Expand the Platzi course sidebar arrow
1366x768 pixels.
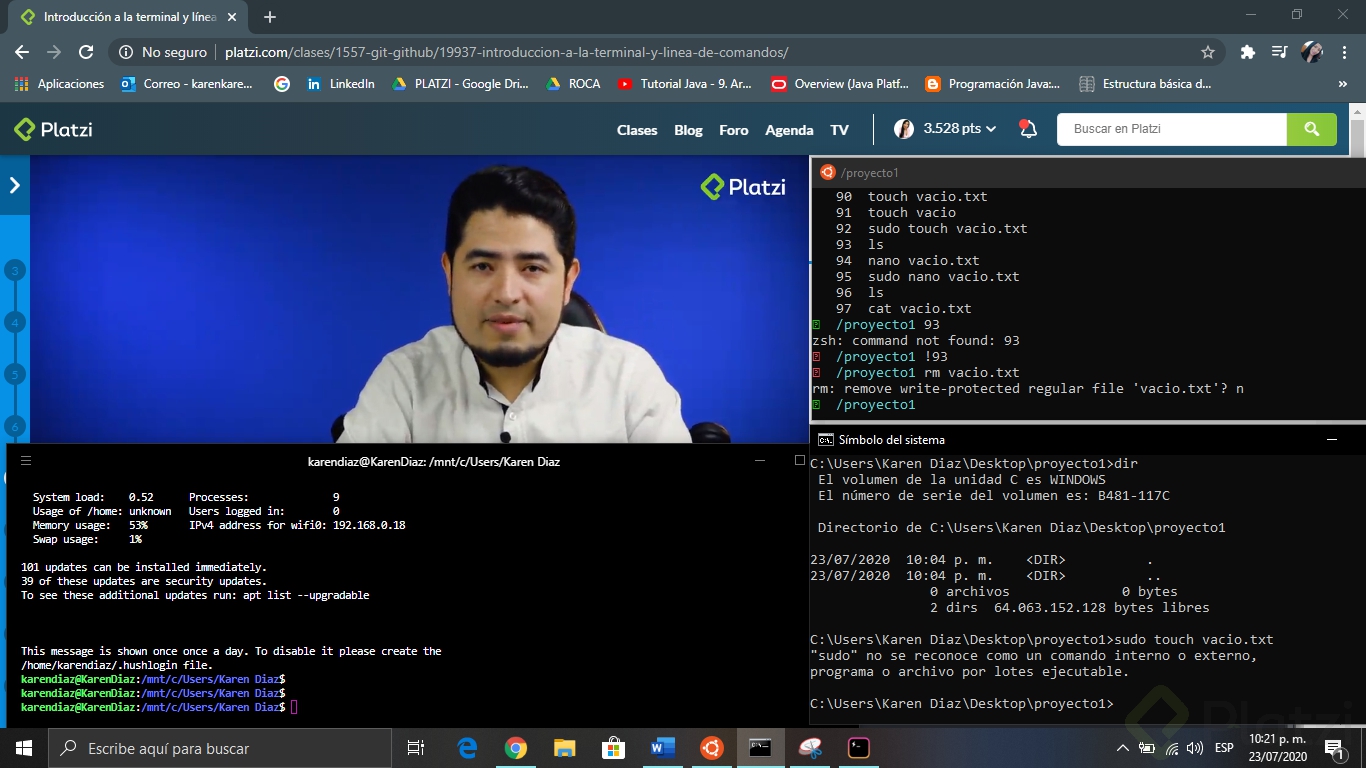point(15,185)
